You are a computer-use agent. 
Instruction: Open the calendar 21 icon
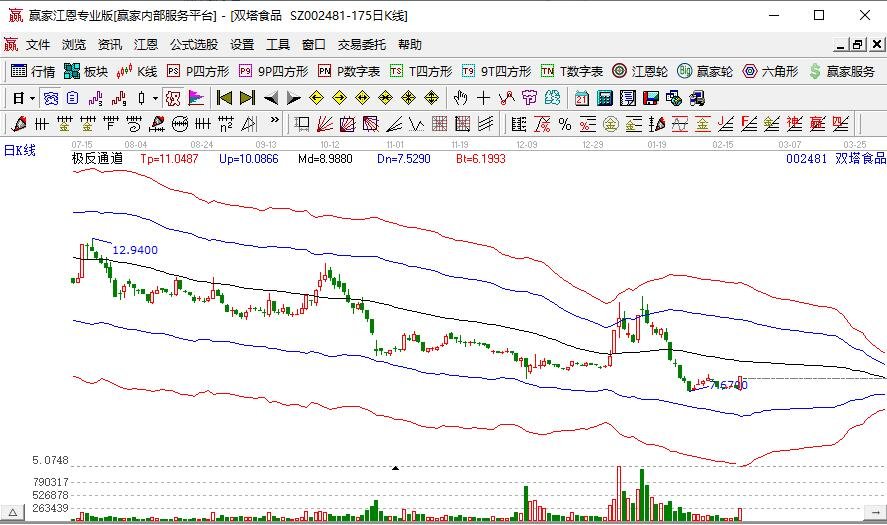click(582, 98)
